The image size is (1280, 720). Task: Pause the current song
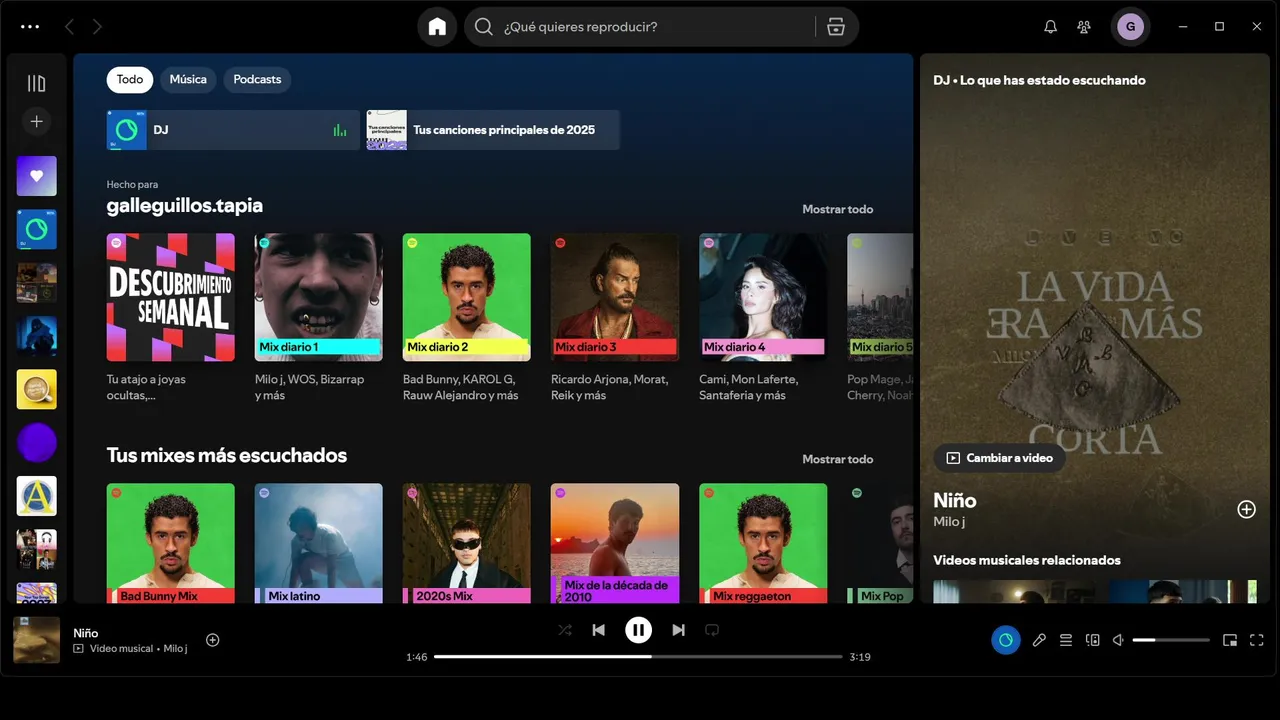coord(638,630)
